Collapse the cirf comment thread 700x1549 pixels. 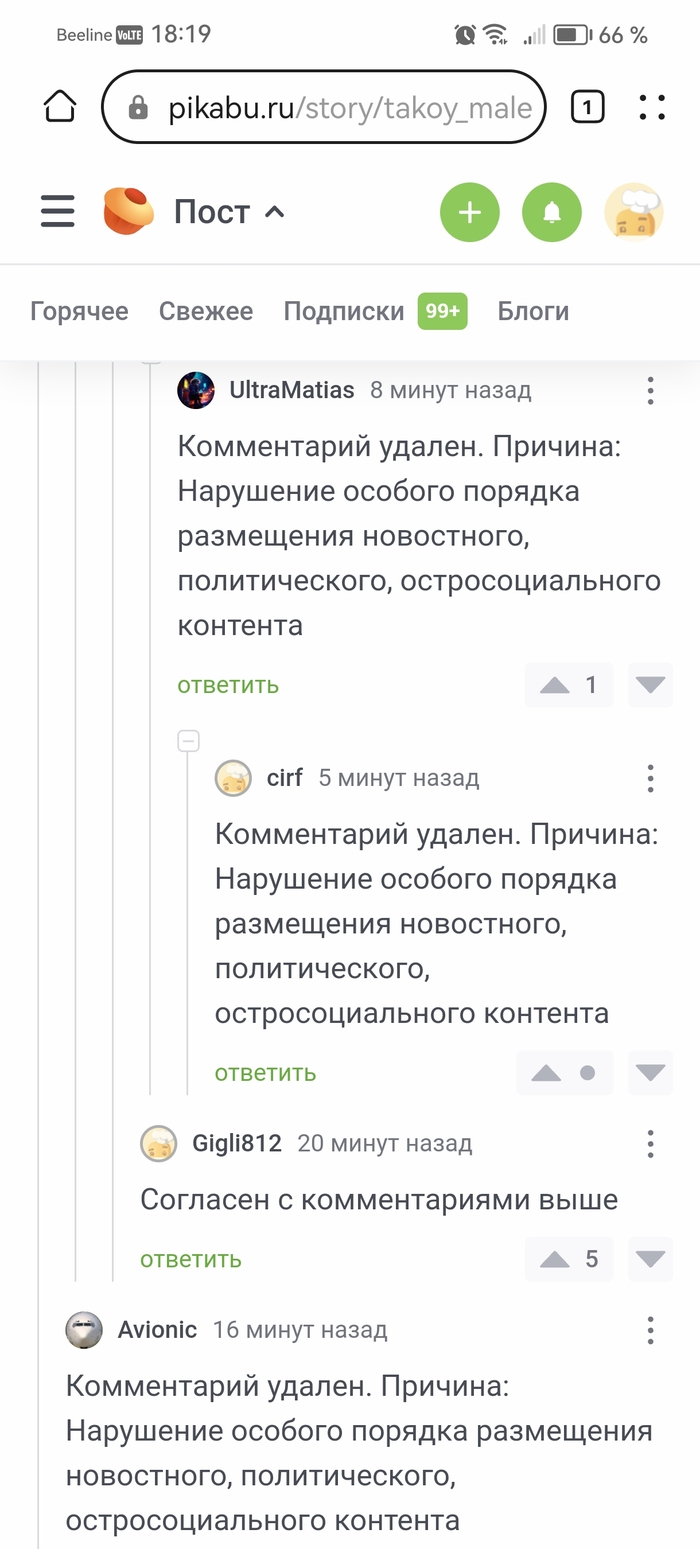(x=188, y=741)
